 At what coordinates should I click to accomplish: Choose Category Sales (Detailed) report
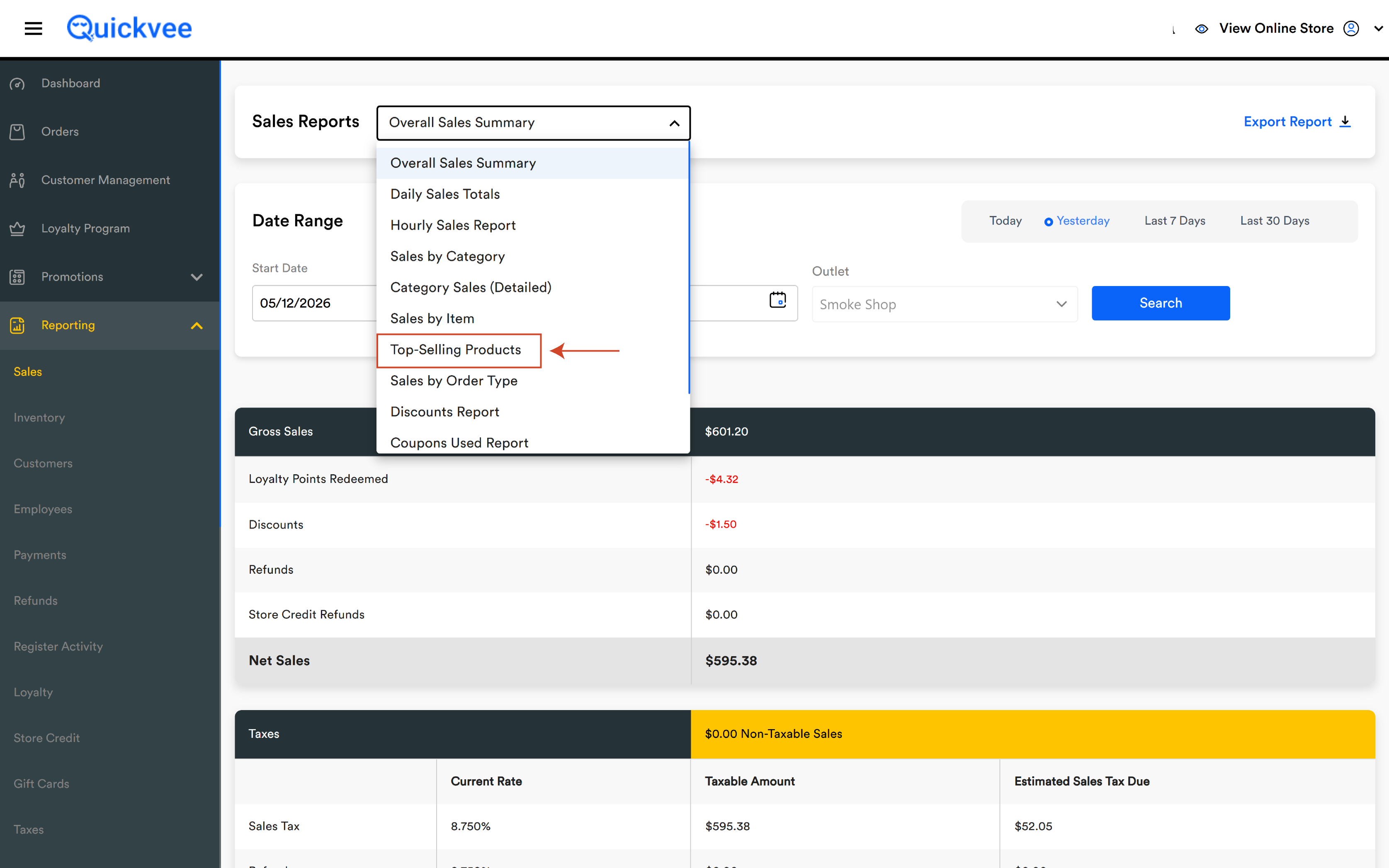pyautogui.click(x=532, y=287)
